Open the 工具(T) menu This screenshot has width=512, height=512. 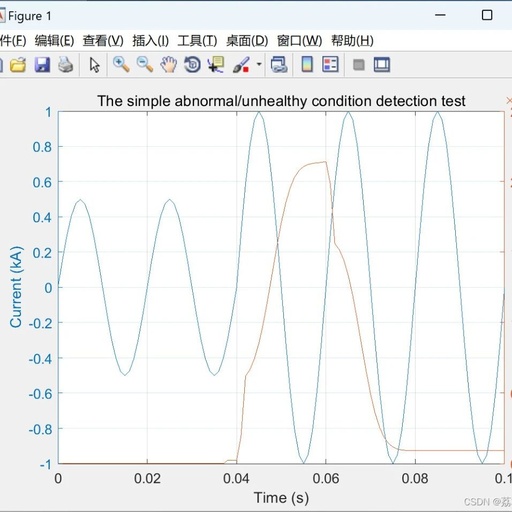point(197,41)
